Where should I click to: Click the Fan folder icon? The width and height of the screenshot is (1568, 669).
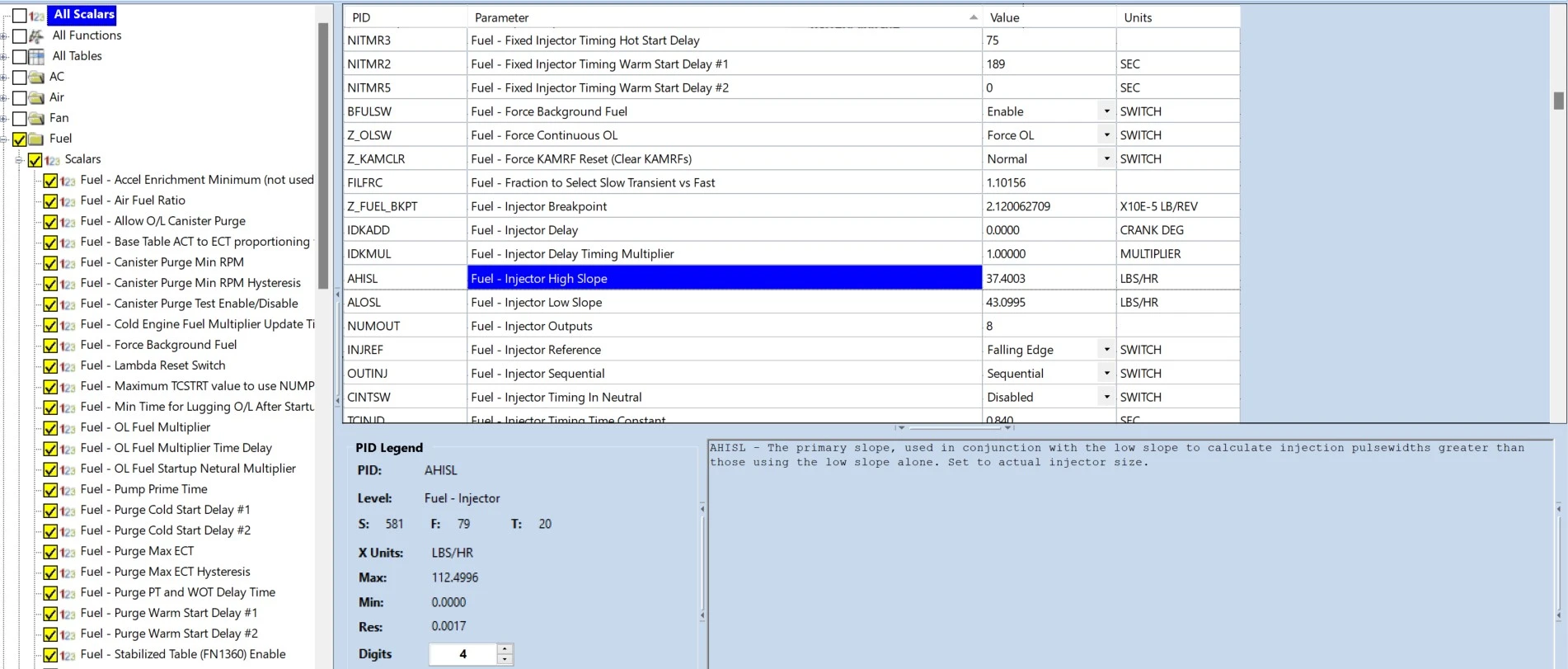click(36, 119)
